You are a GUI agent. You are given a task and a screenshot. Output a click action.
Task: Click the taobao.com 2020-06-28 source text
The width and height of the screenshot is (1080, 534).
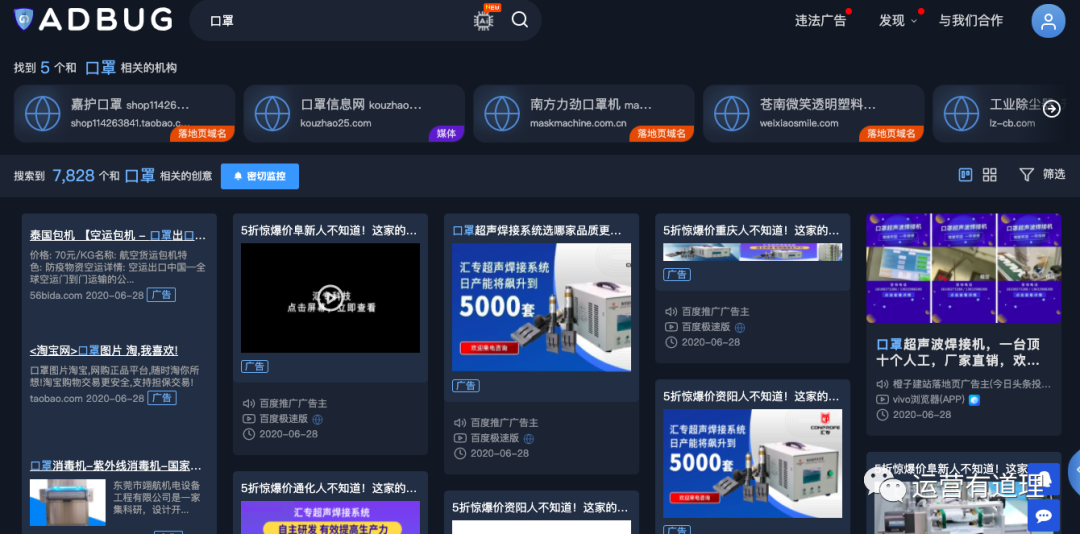(87, 398)
